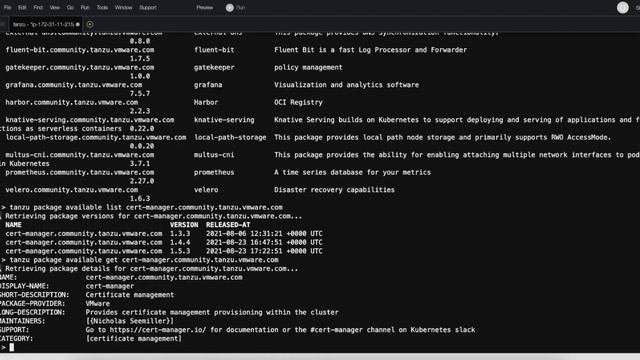Click the RELEASED-AT column header
Image resolution: width=640 pixels, height=360 pixels.
228,225
